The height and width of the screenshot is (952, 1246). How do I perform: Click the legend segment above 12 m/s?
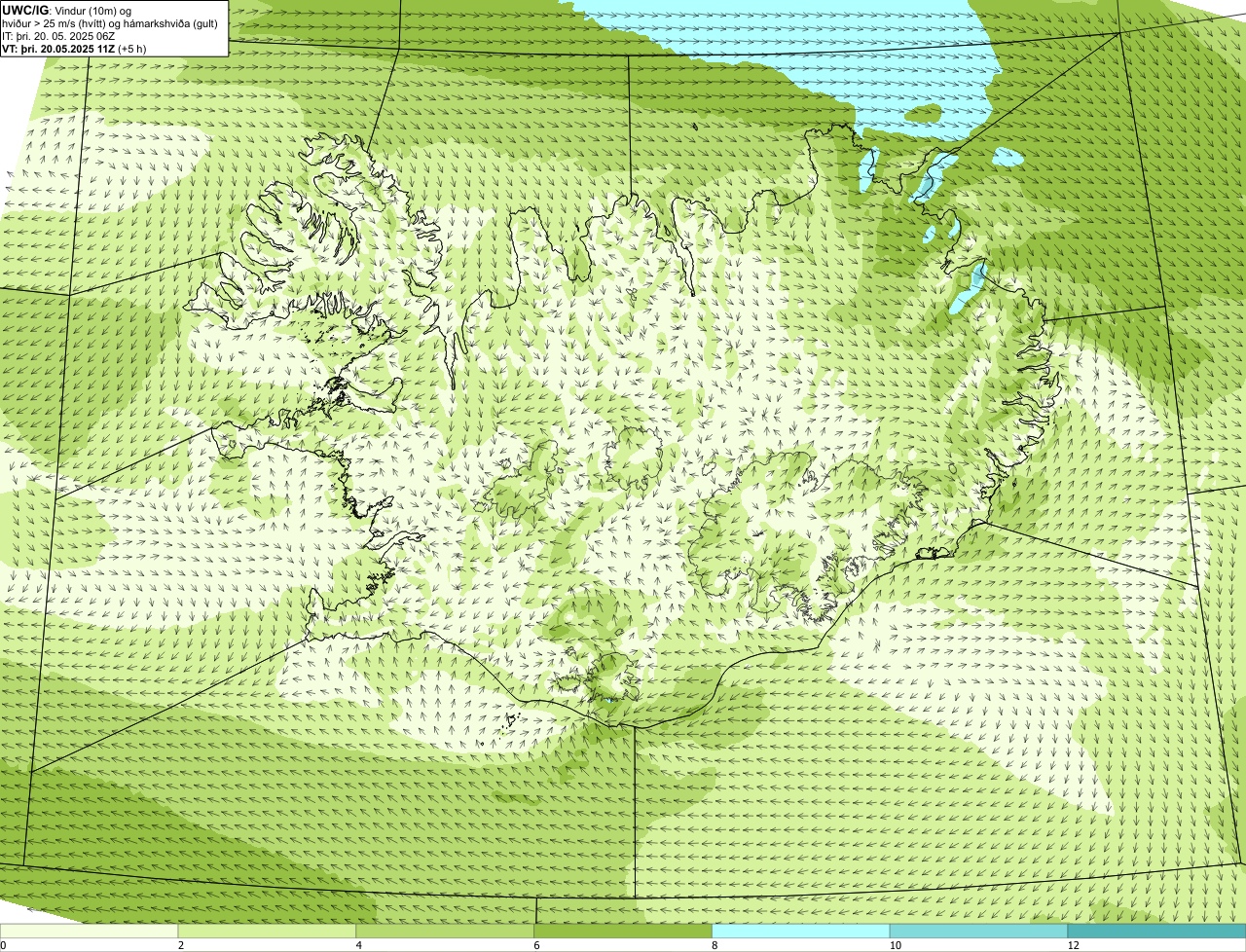(x=1156, y=932)
